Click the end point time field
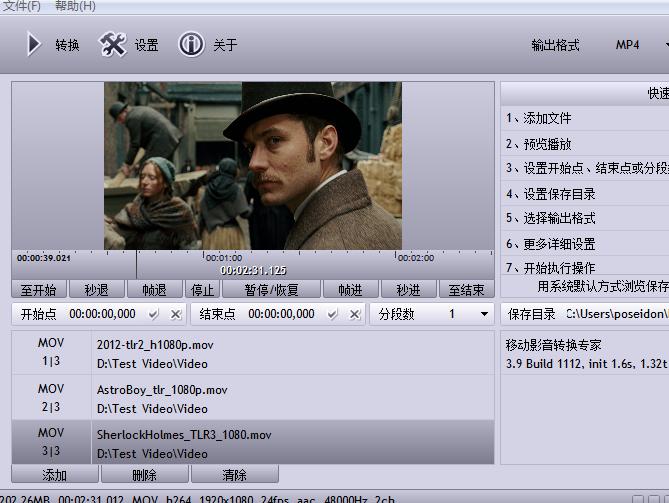 pos(281,314)
